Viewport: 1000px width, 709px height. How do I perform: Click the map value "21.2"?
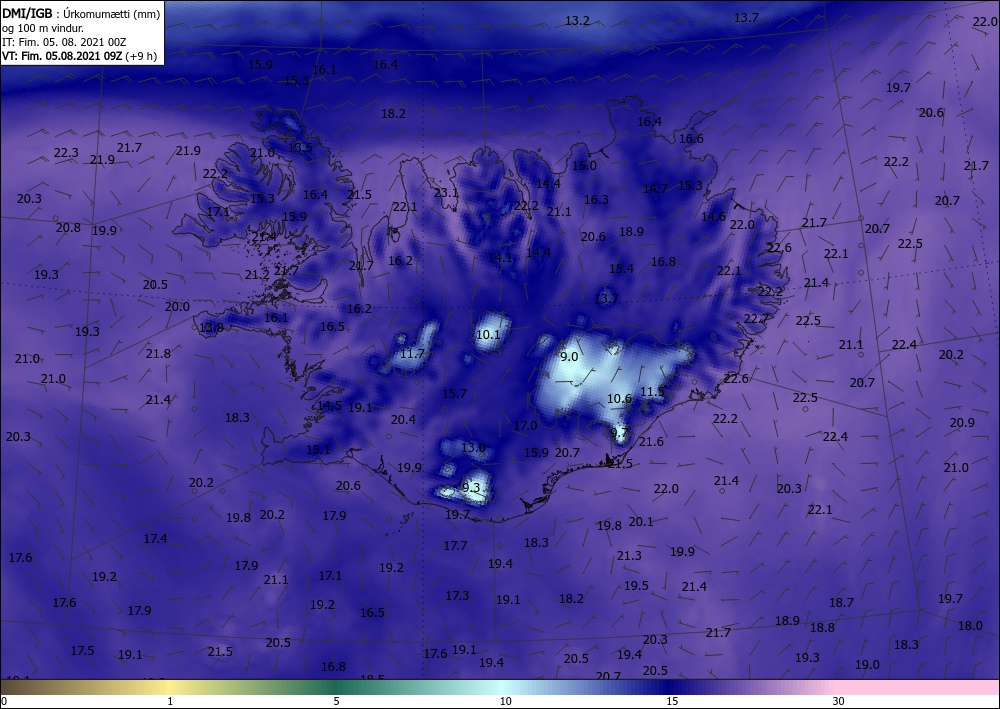pos(257,275)
